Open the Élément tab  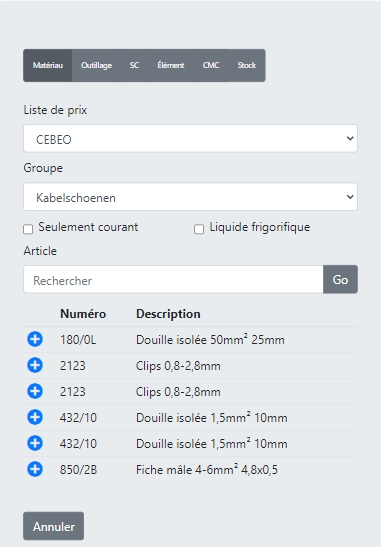pos(171,66)
